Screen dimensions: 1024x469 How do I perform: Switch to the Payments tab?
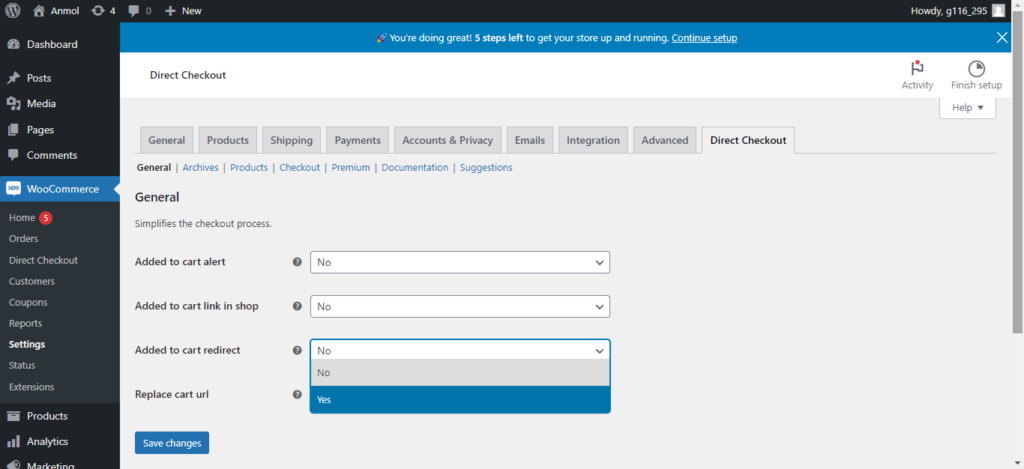click(357, 140)
